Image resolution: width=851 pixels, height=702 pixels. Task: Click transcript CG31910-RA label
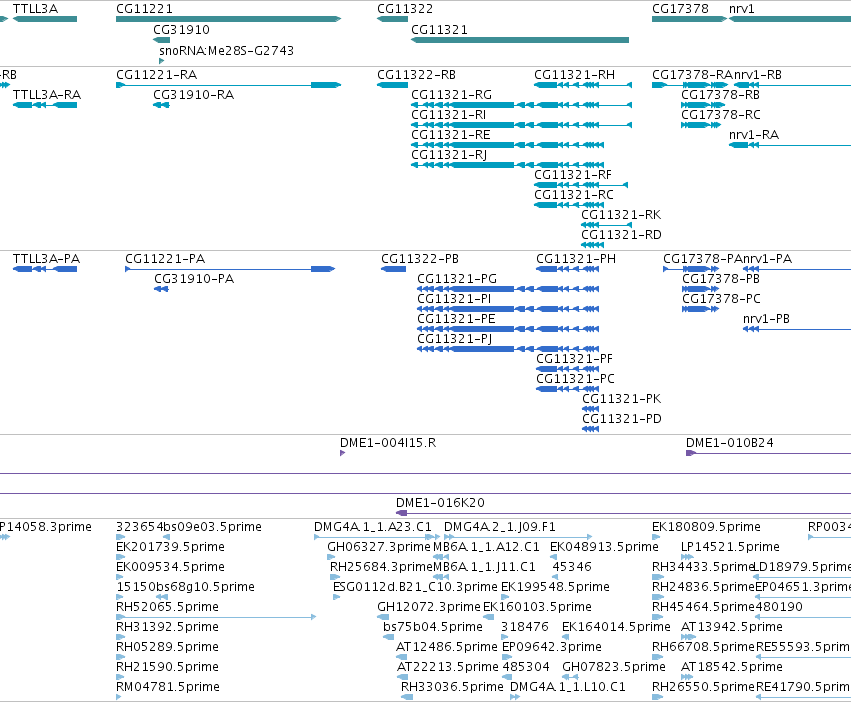(193, 94)
